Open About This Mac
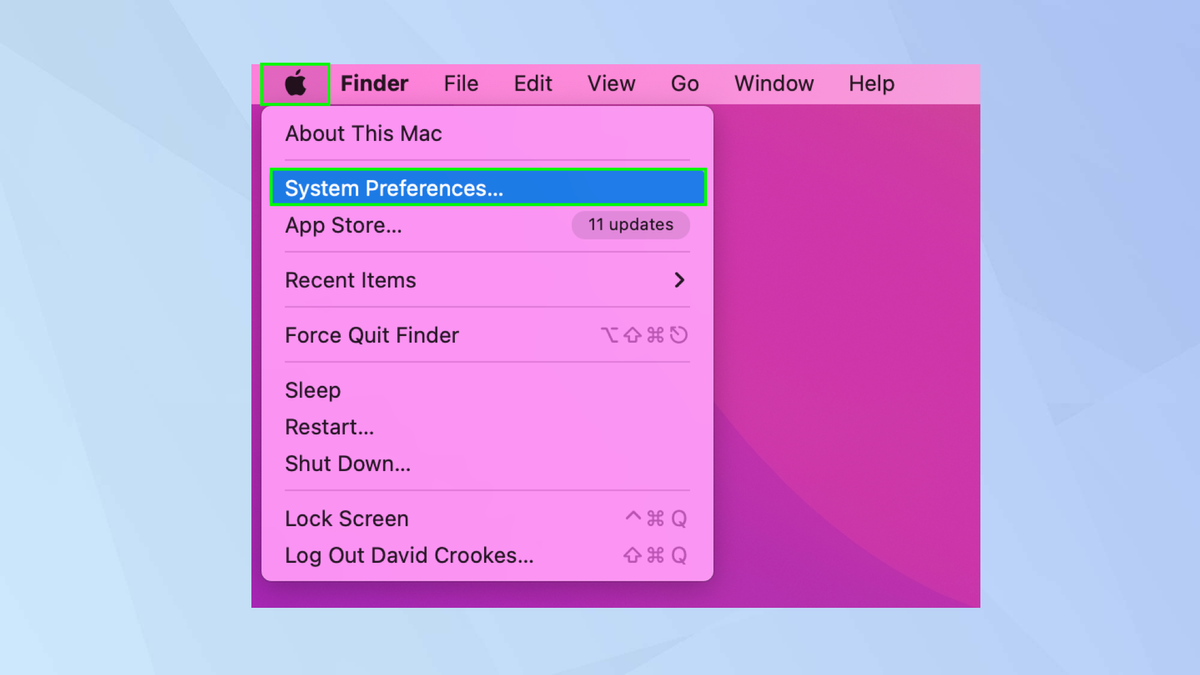This screenshot has height=675, width=1200. pos(363,133)
